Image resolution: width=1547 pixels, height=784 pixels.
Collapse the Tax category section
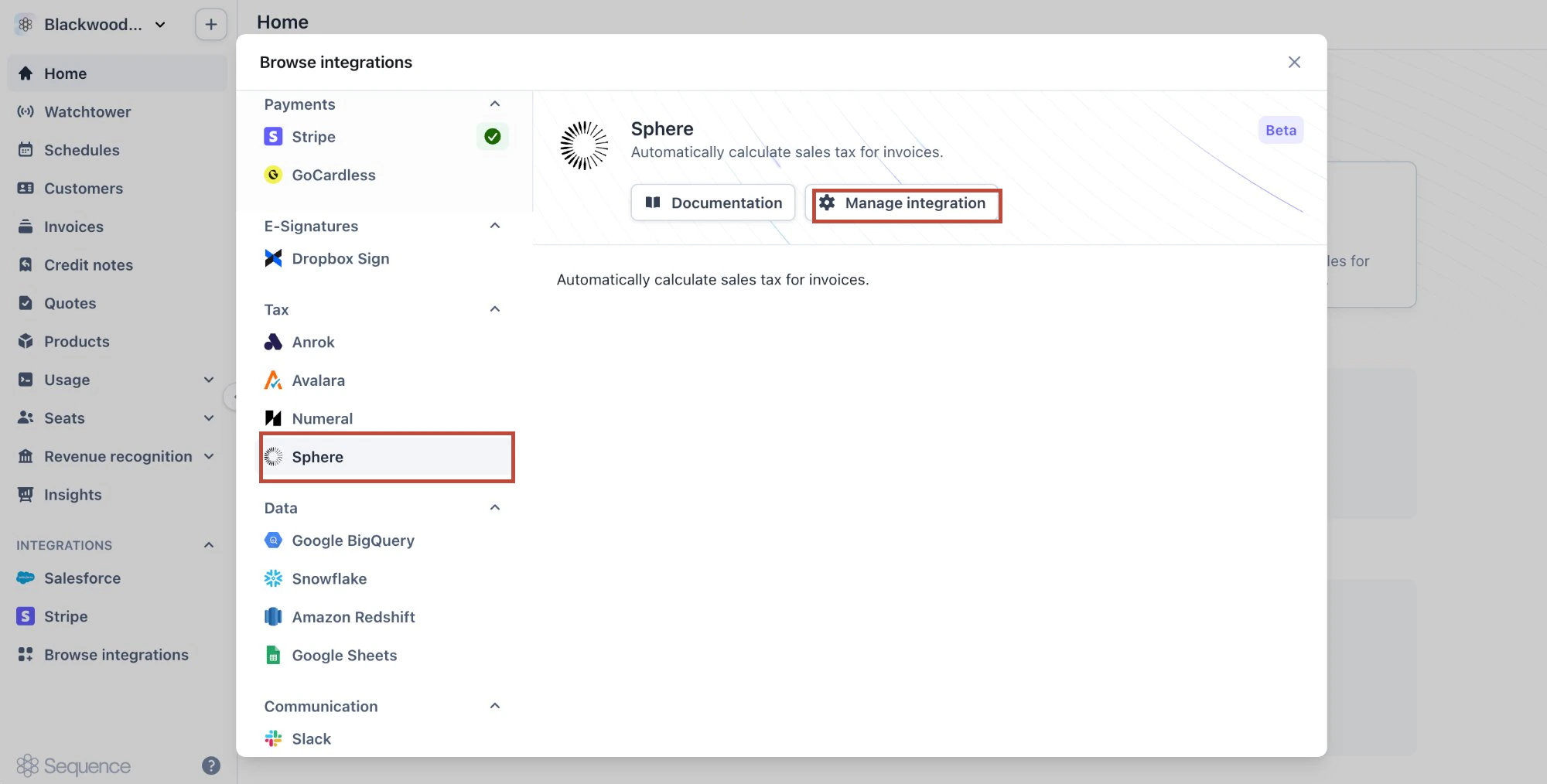tap(495, 308)
